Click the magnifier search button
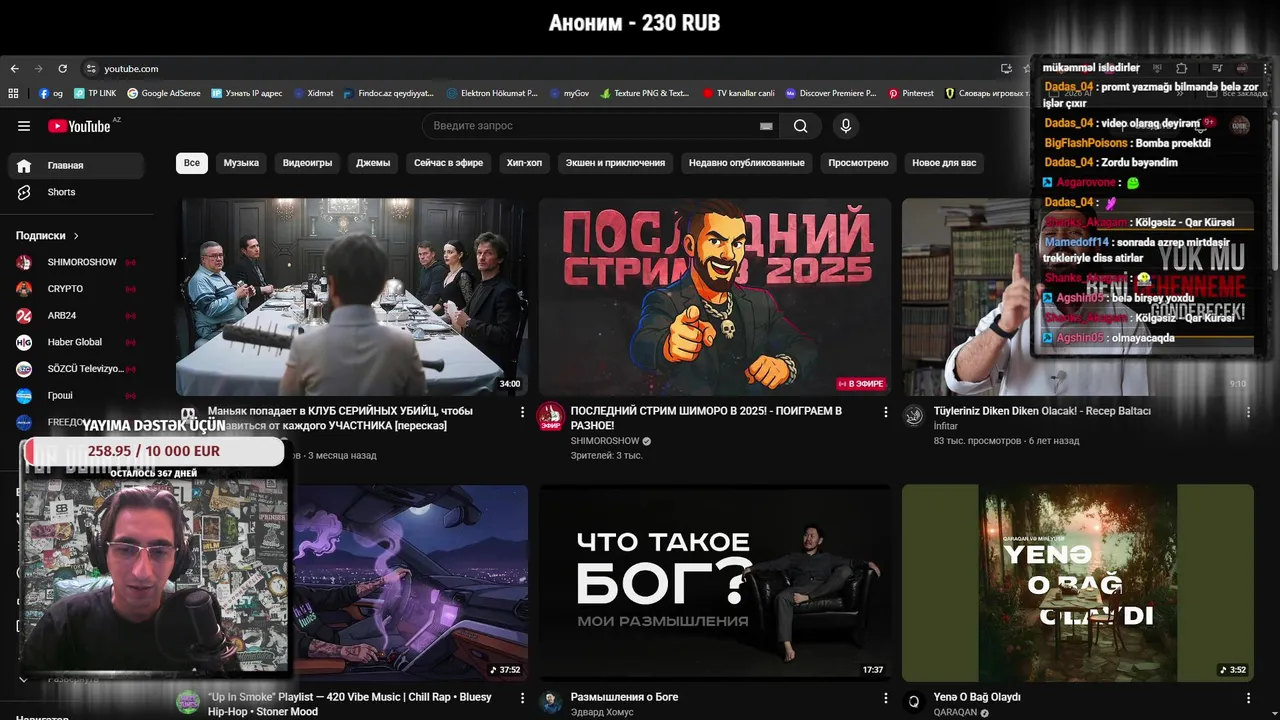 (800, 126)
